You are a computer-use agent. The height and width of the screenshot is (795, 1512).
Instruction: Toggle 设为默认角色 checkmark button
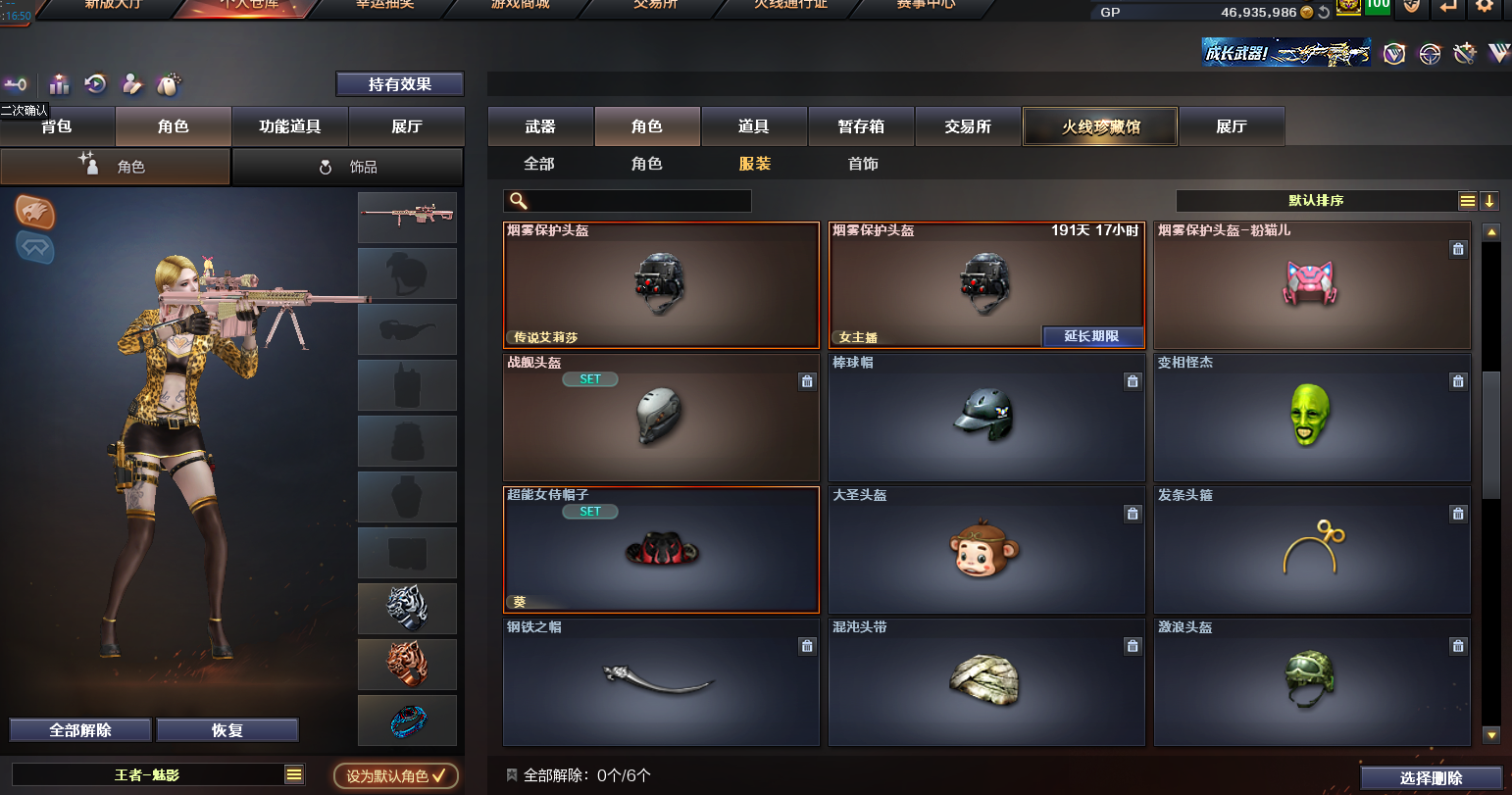coord(395,775)
